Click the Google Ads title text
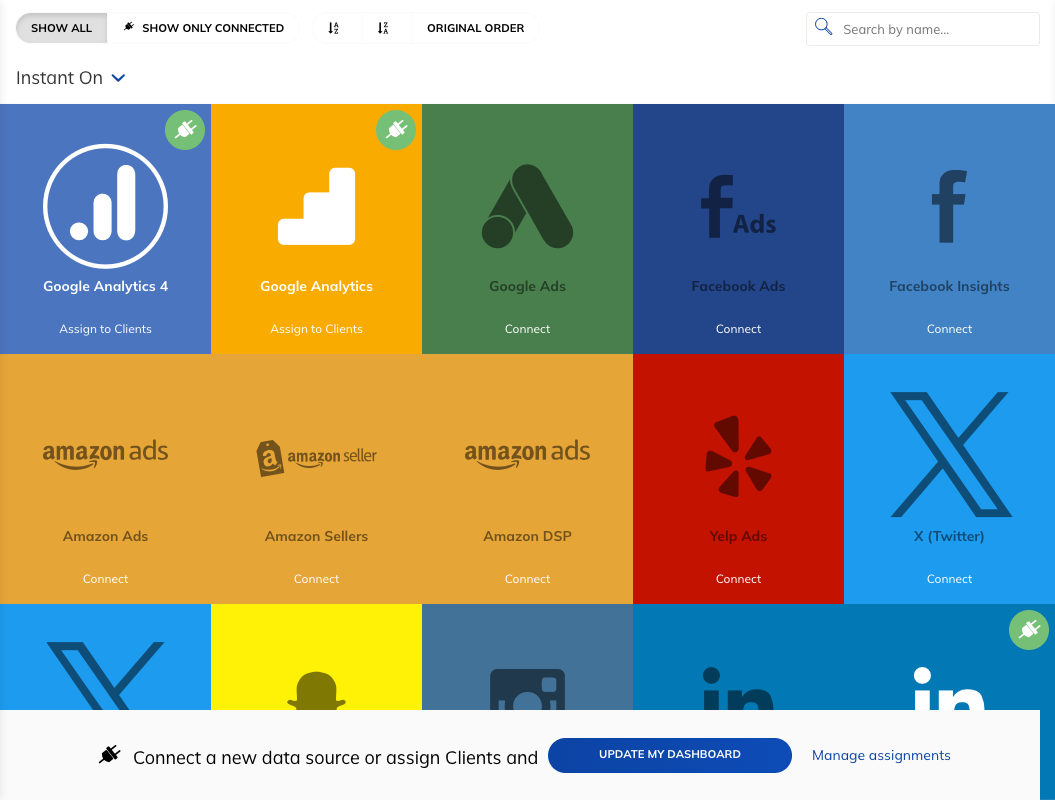 pyautogui.click(x=528, y=286)
